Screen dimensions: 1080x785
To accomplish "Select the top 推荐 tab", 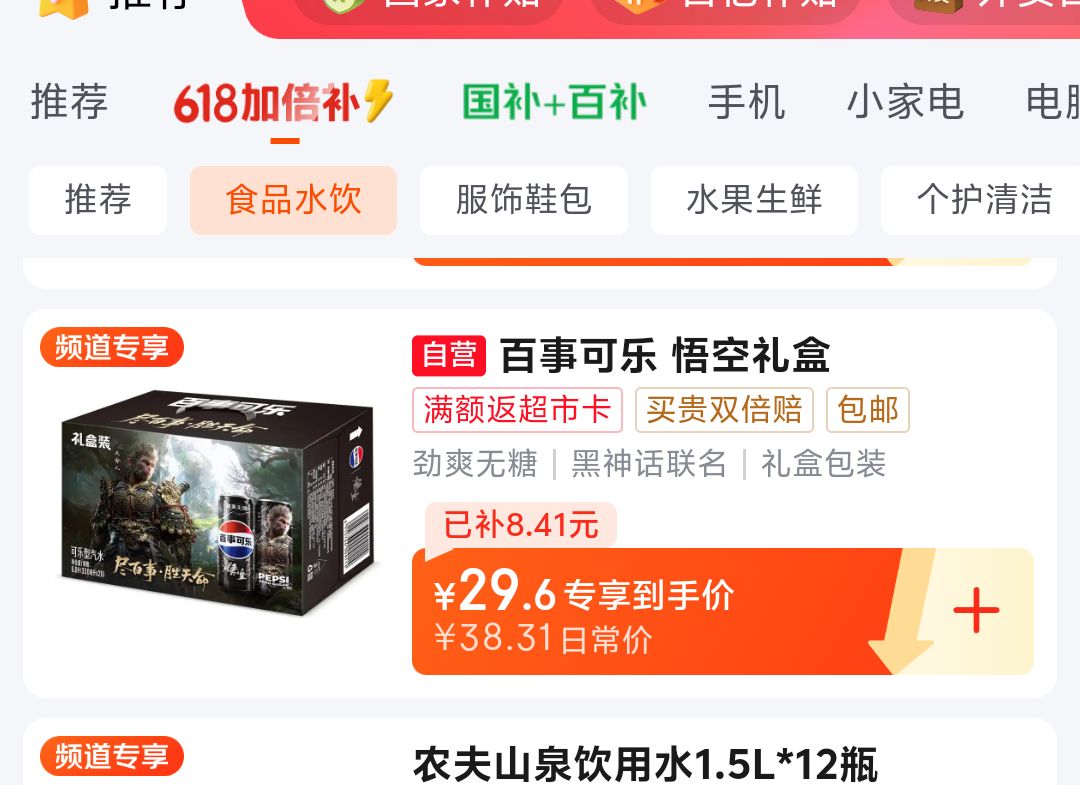I will (70, 102).
